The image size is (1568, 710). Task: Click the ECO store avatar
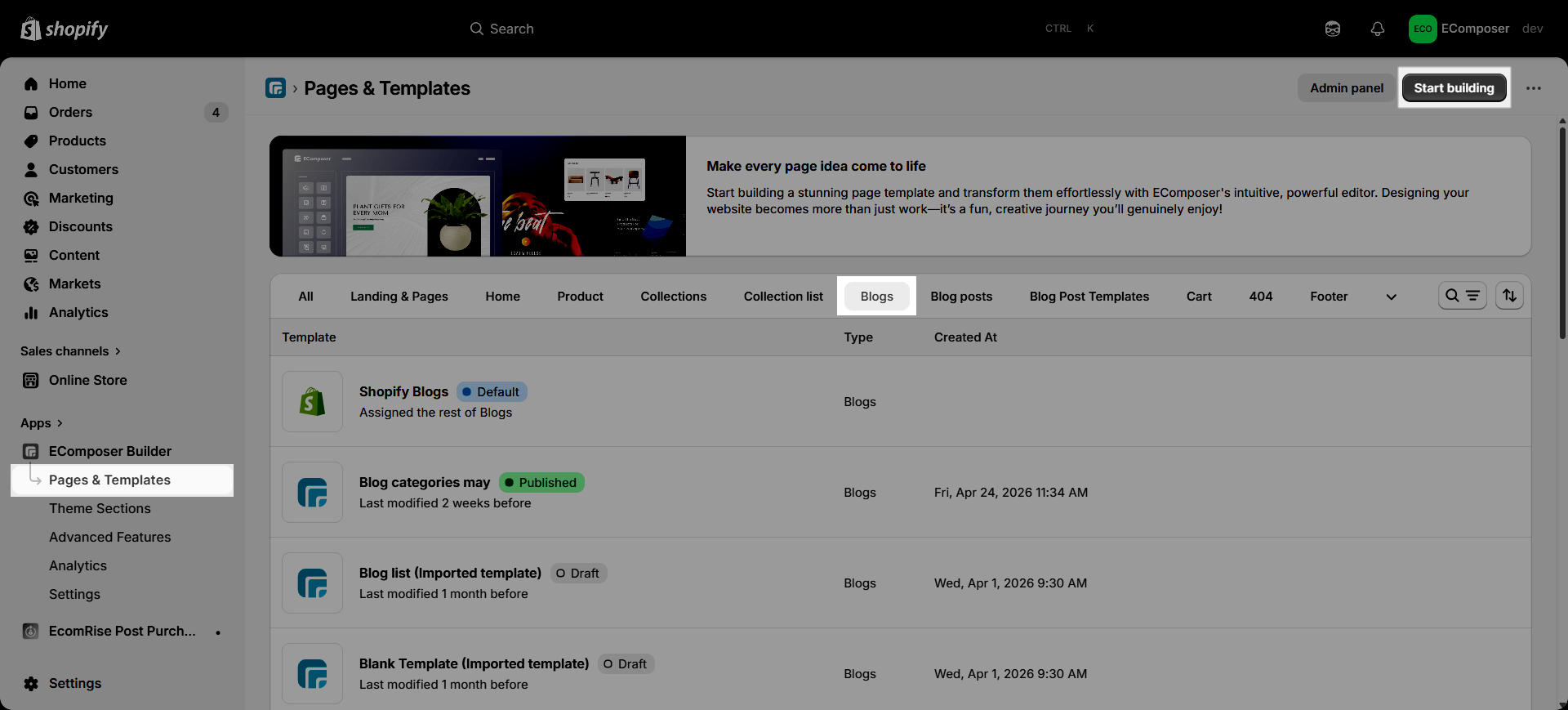point(1423,29)
